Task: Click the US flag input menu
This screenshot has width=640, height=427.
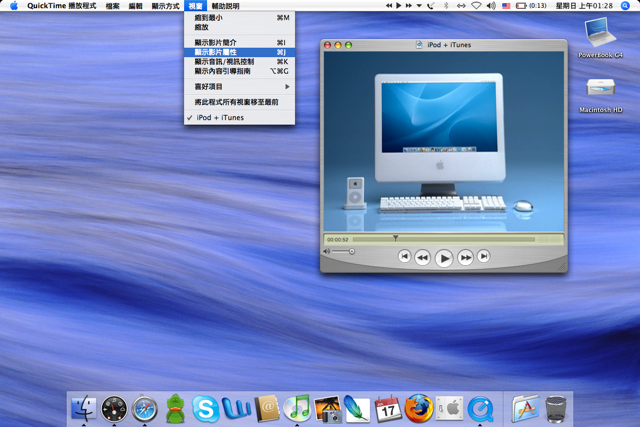Action: [x=506, y=6]
